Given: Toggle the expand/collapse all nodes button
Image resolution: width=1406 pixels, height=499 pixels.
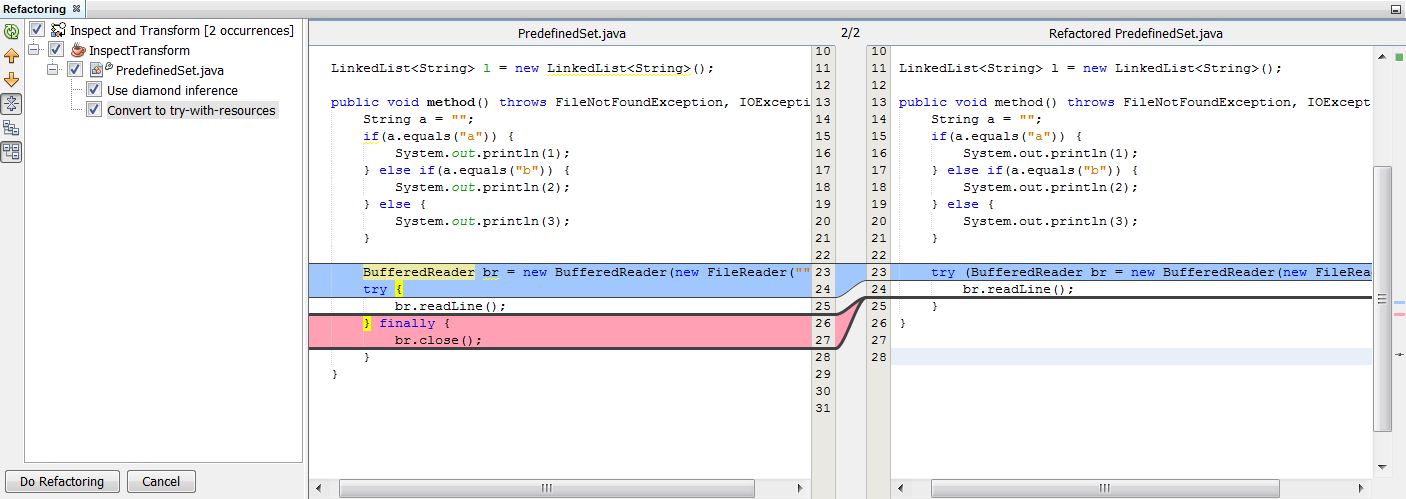Looking at the screenshot, I should tap(12, 103).
